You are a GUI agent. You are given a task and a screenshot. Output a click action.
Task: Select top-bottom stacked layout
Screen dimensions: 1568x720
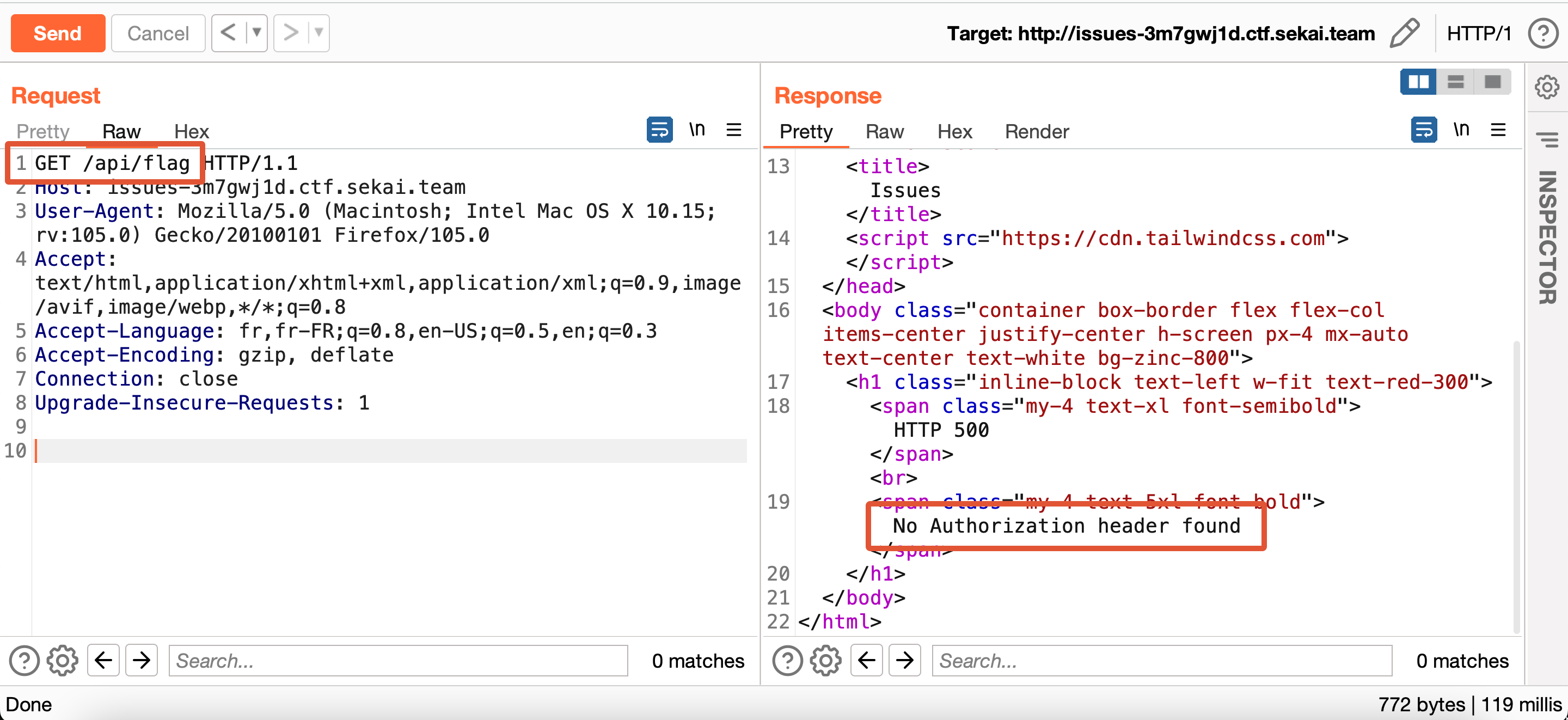[x=1455, y=82]
